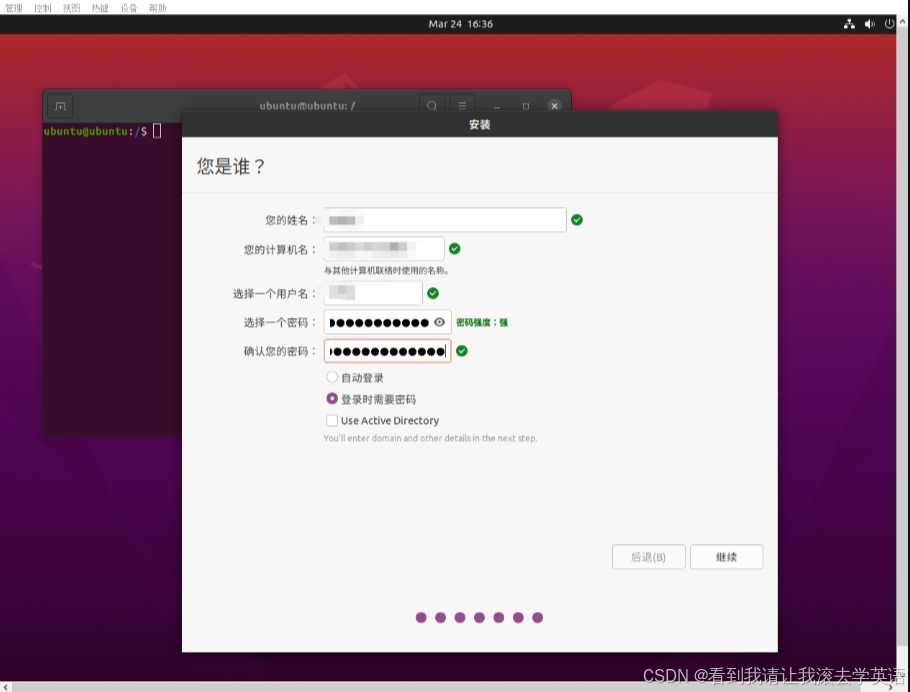This screenshot has height=692, width=910.
Task: Click the volume icon in the top bar
Action: tap(868, 23)
